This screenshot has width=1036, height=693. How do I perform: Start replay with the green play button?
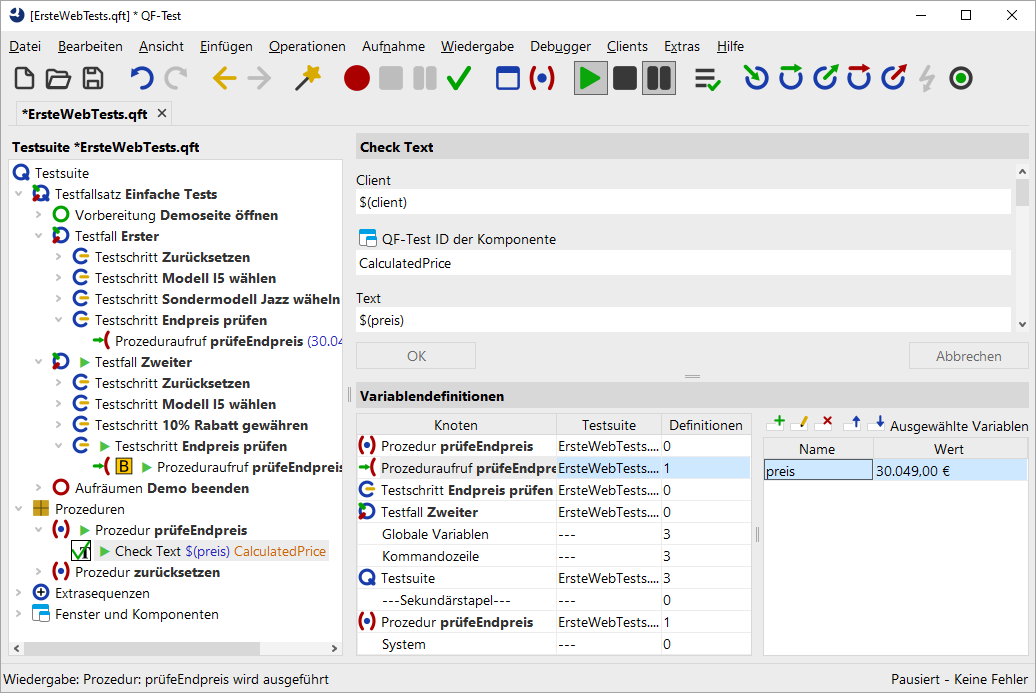point(590,78)
